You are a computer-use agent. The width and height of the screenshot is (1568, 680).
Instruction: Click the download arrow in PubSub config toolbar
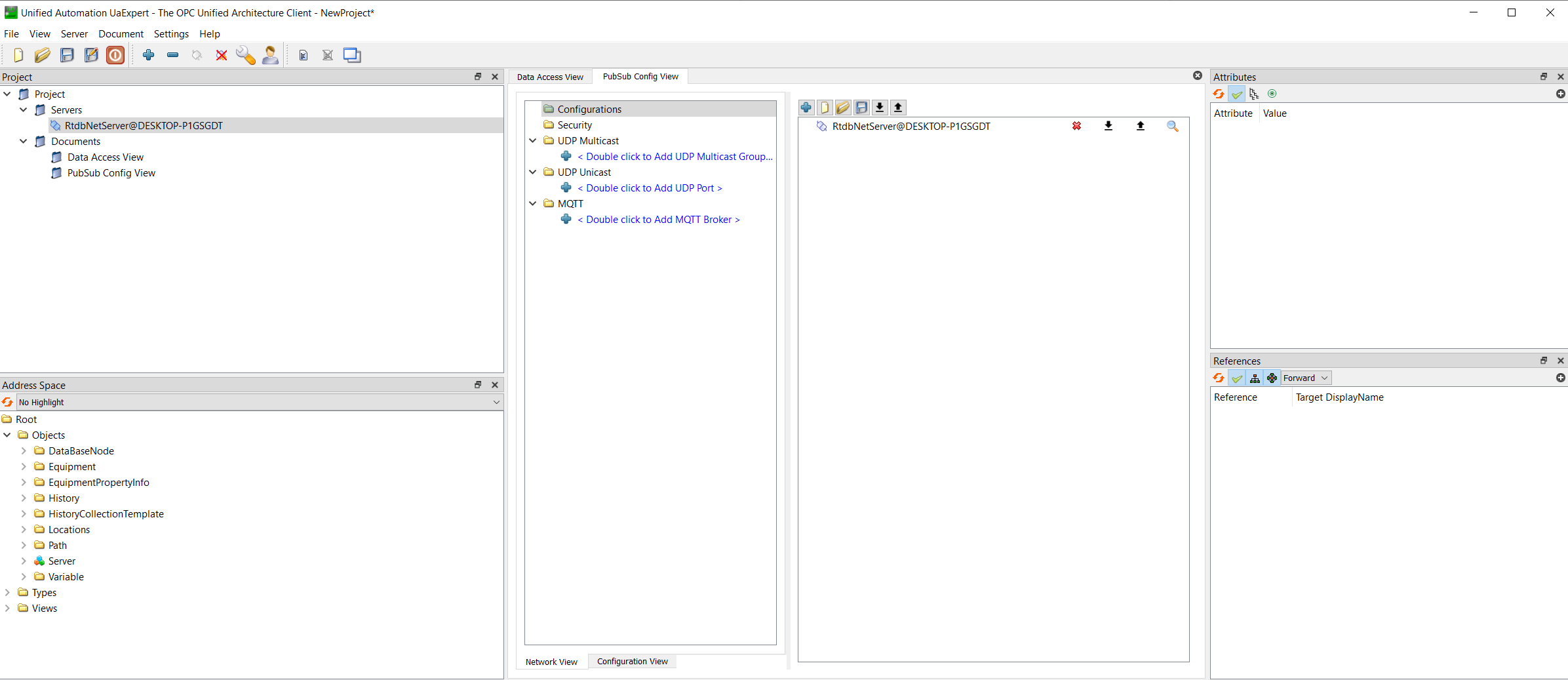pyautogui.click(x=880, y=108)
